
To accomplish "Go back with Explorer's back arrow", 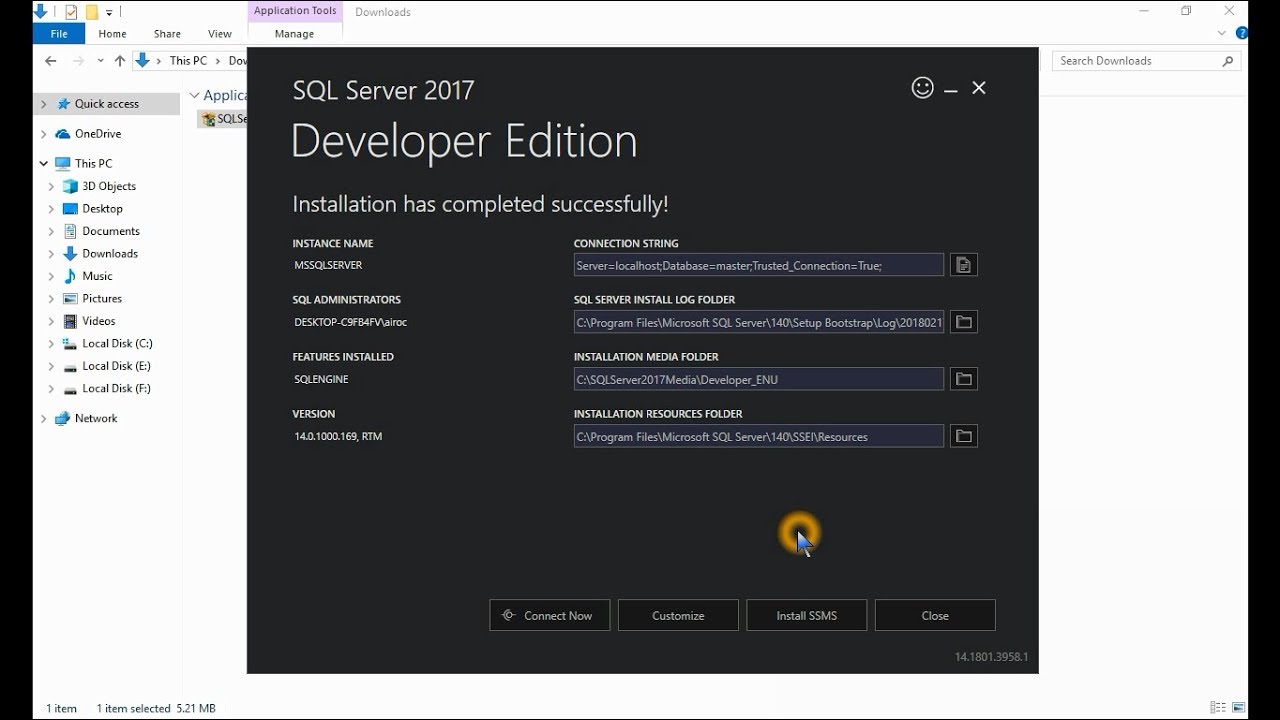I will (51, 61).
